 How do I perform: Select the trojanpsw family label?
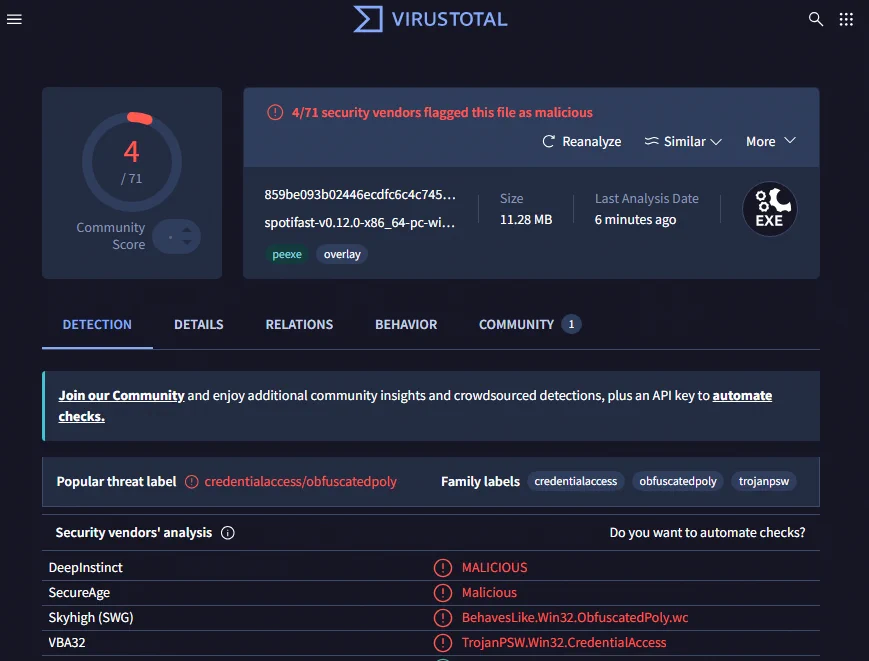(x=763, y=481)
